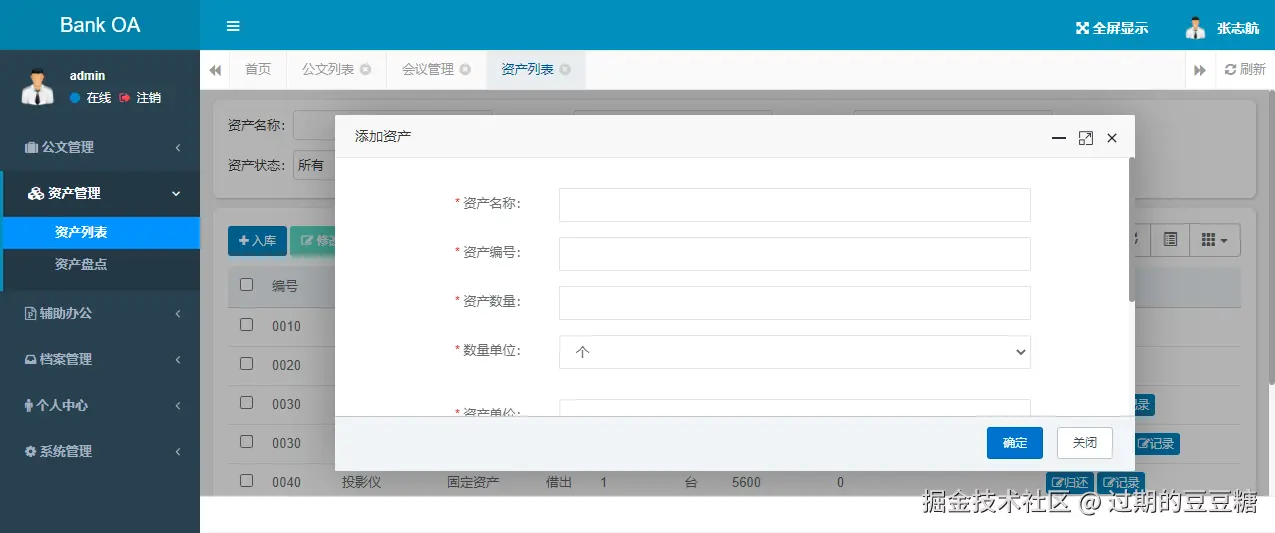The width and height of the screenshot is (1275, 533).
Task: Open the 系统管理 menu
Action: 100,451
